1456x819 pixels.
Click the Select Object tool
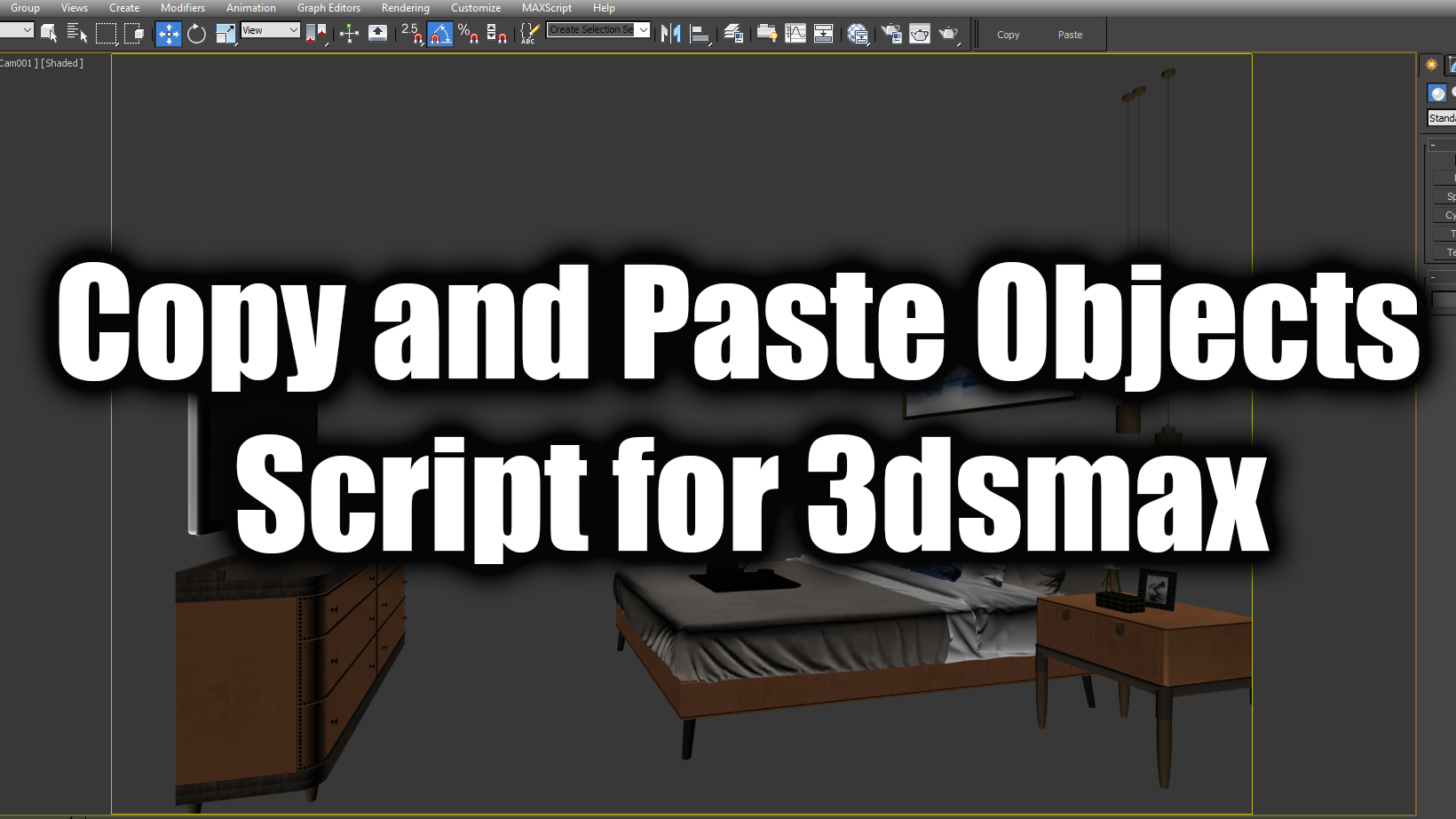coord(50,34)
